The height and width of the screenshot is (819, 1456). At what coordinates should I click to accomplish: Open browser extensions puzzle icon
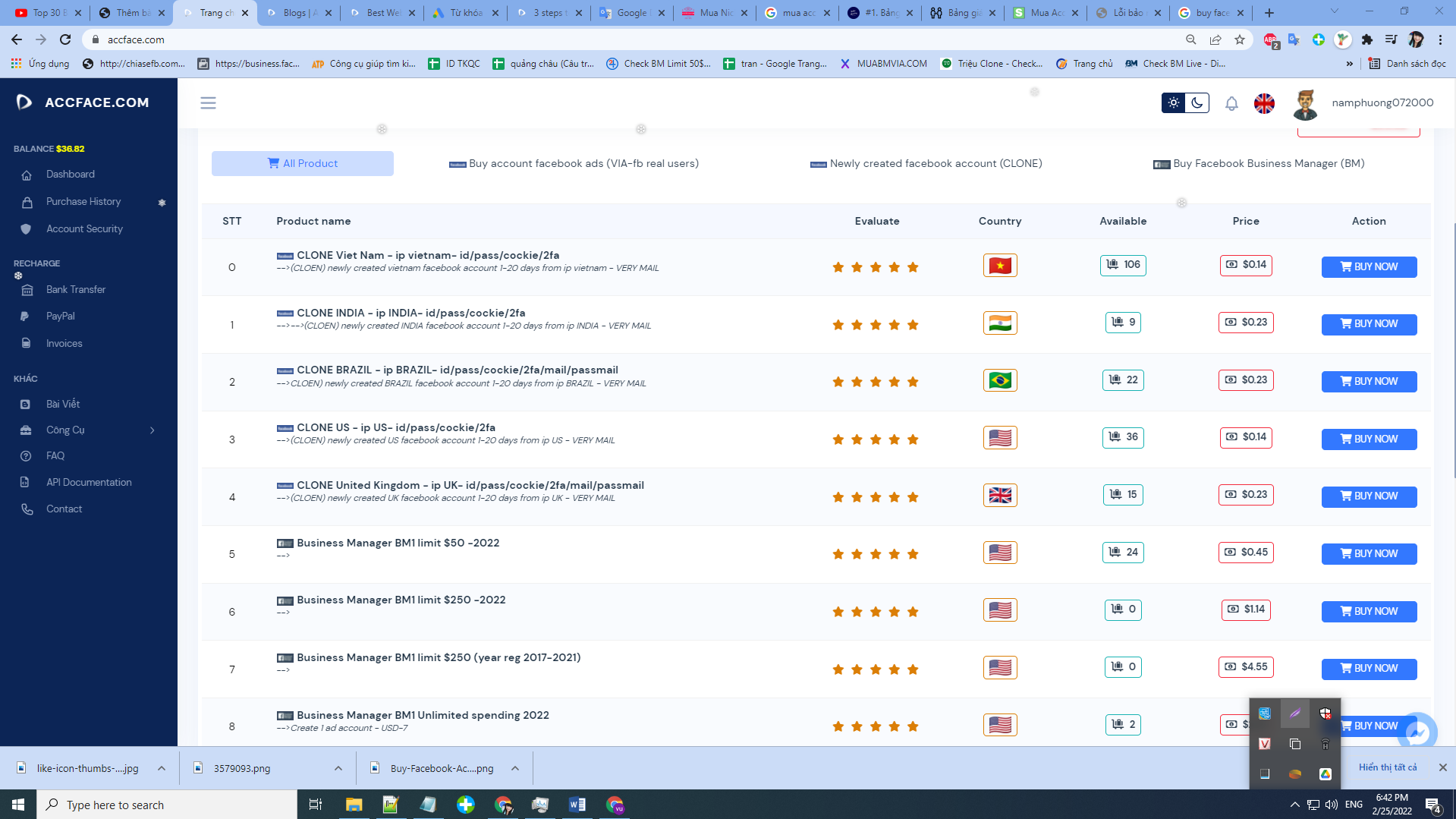pos(1367,39)
